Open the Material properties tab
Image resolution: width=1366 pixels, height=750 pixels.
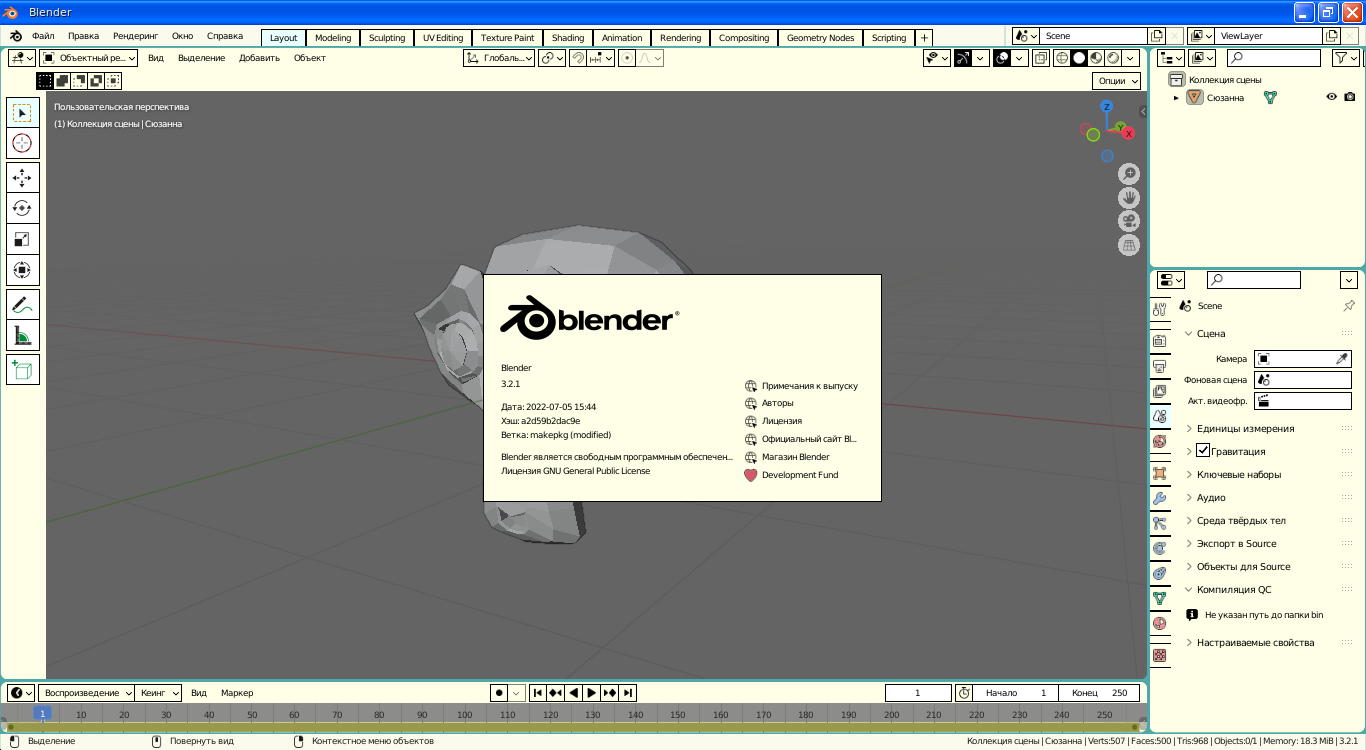(x=1159, y=623)
